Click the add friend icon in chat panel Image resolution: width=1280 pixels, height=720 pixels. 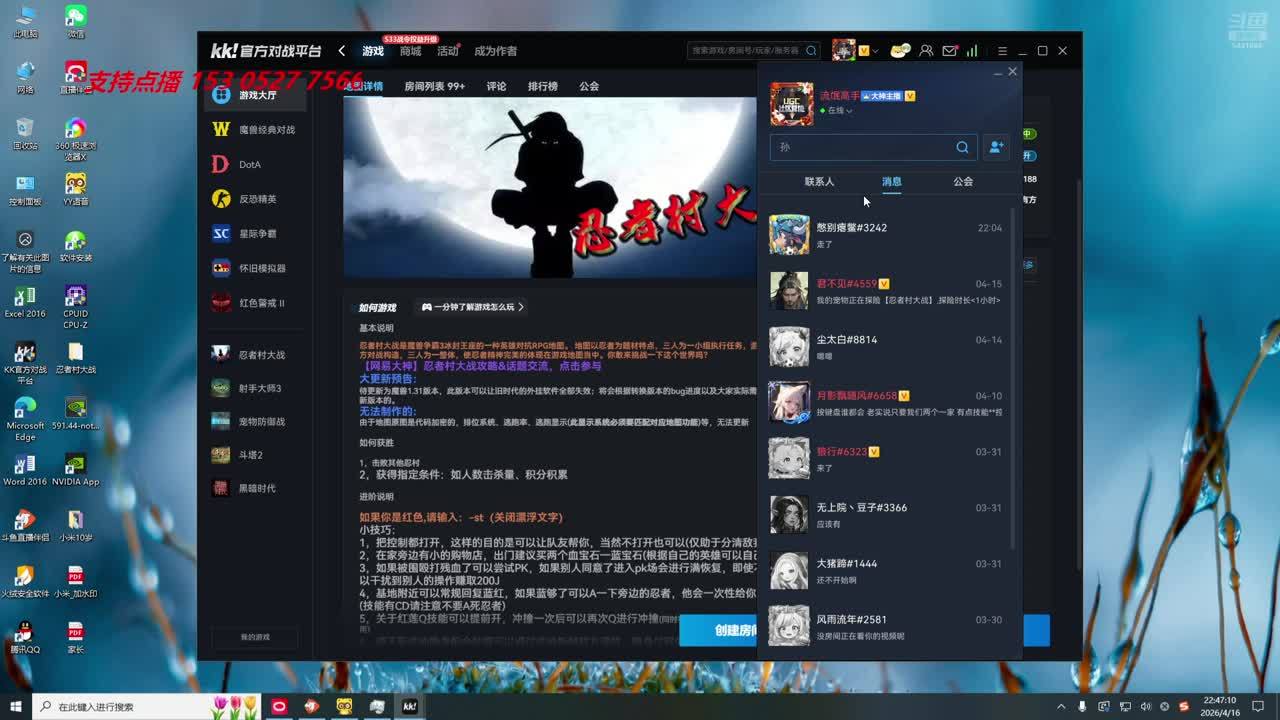click(996, 147)
